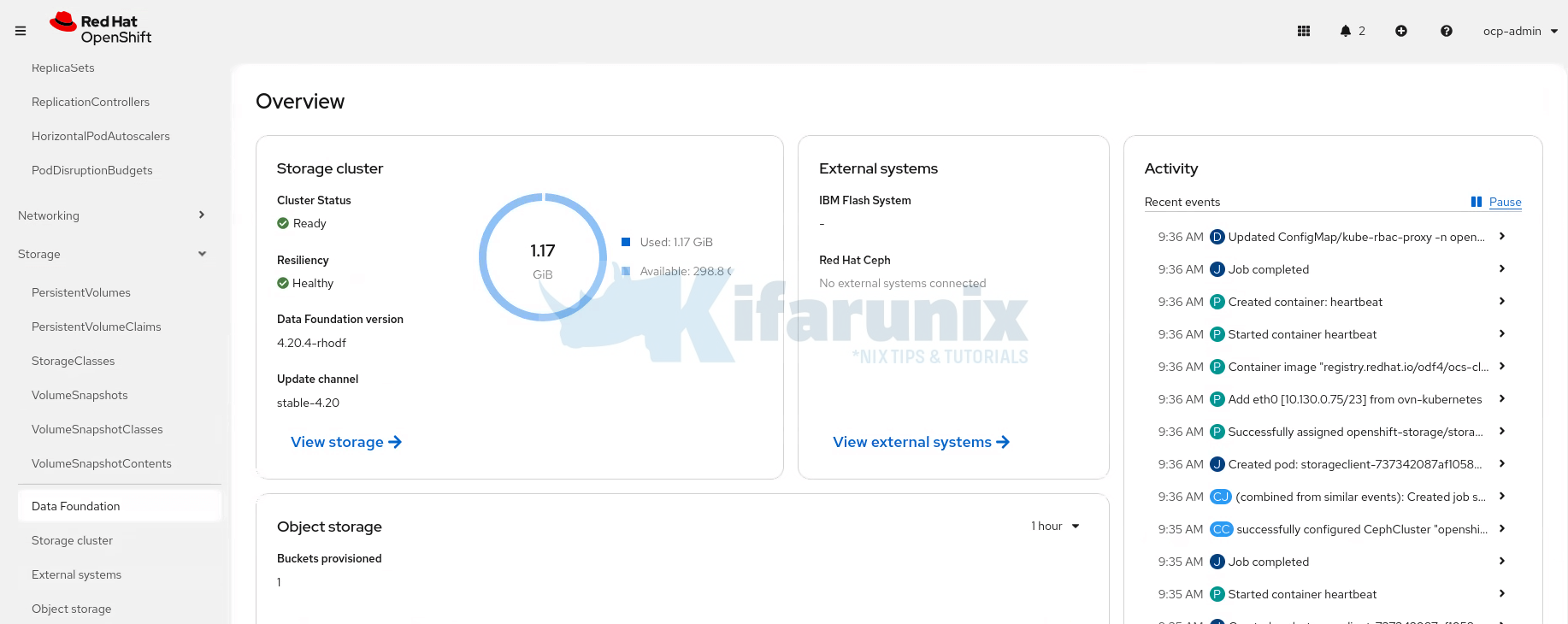Image resolution: width=1568 pixels, height=624 pixels.
Task: Click the Red Hat OpenShift logo
Action: click(x=100, y=29)
